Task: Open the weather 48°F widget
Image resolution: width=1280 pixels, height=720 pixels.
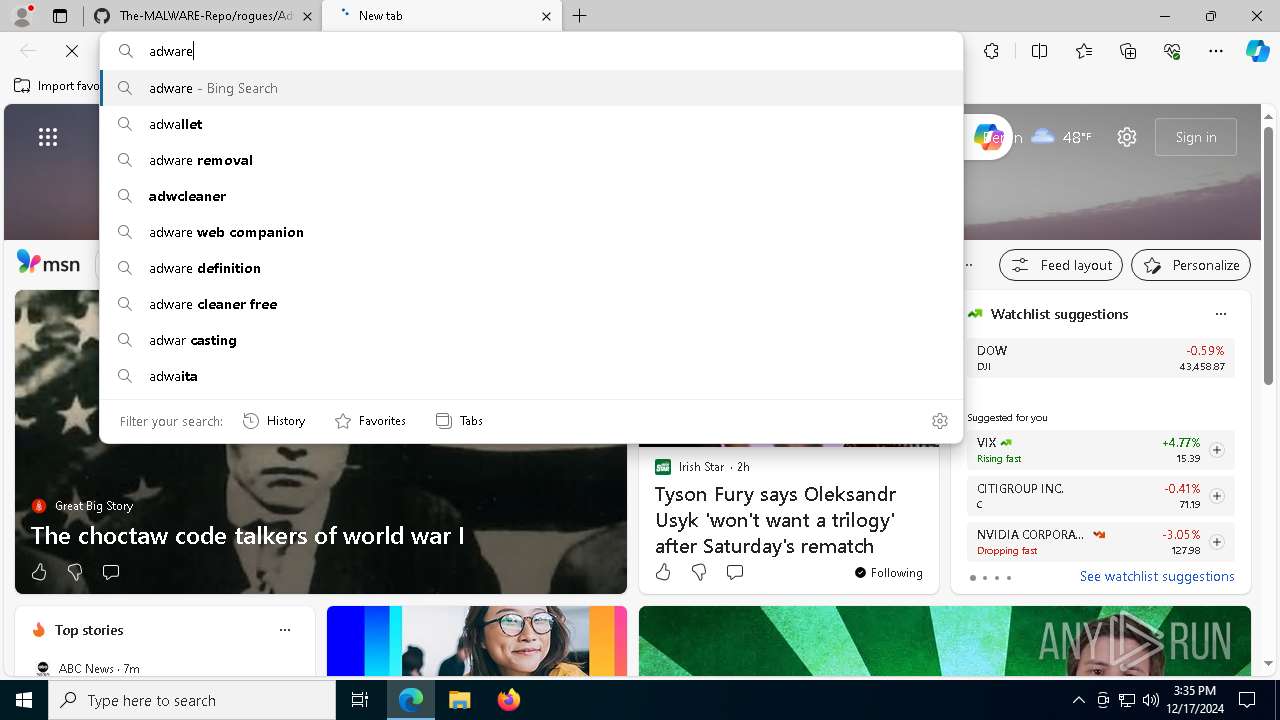Action: click(1061, 137)
